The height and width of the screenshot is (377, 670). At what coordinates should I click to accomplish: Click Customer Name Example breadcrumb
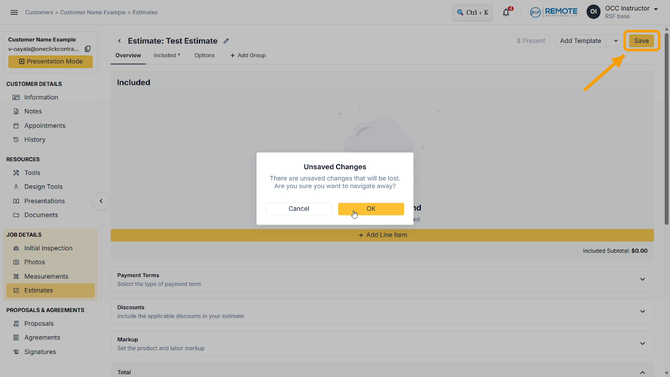click(93, 12)
